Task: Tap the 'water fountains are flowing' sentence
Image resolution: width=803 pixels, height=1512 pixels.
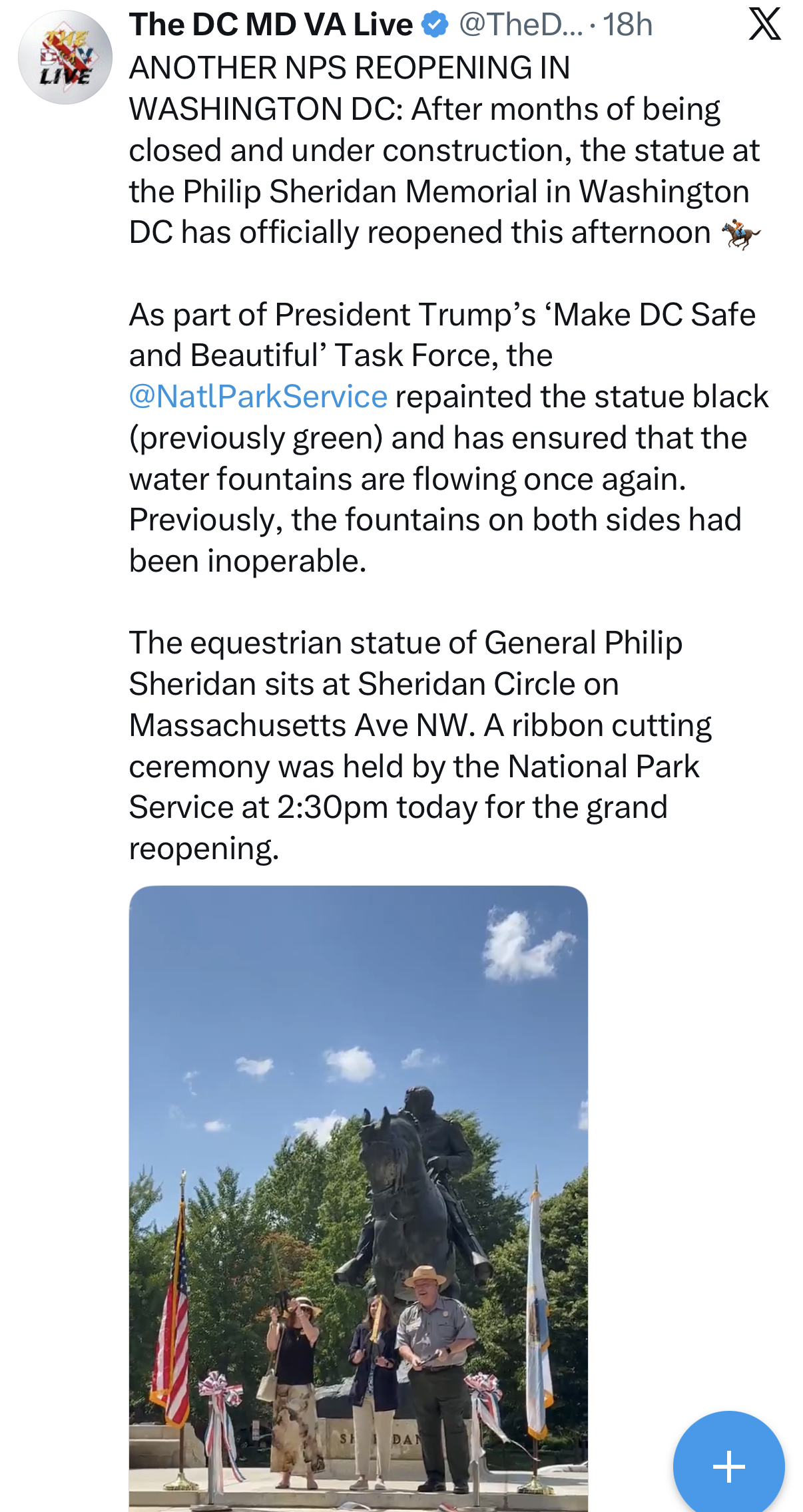Action: (407, 479)
